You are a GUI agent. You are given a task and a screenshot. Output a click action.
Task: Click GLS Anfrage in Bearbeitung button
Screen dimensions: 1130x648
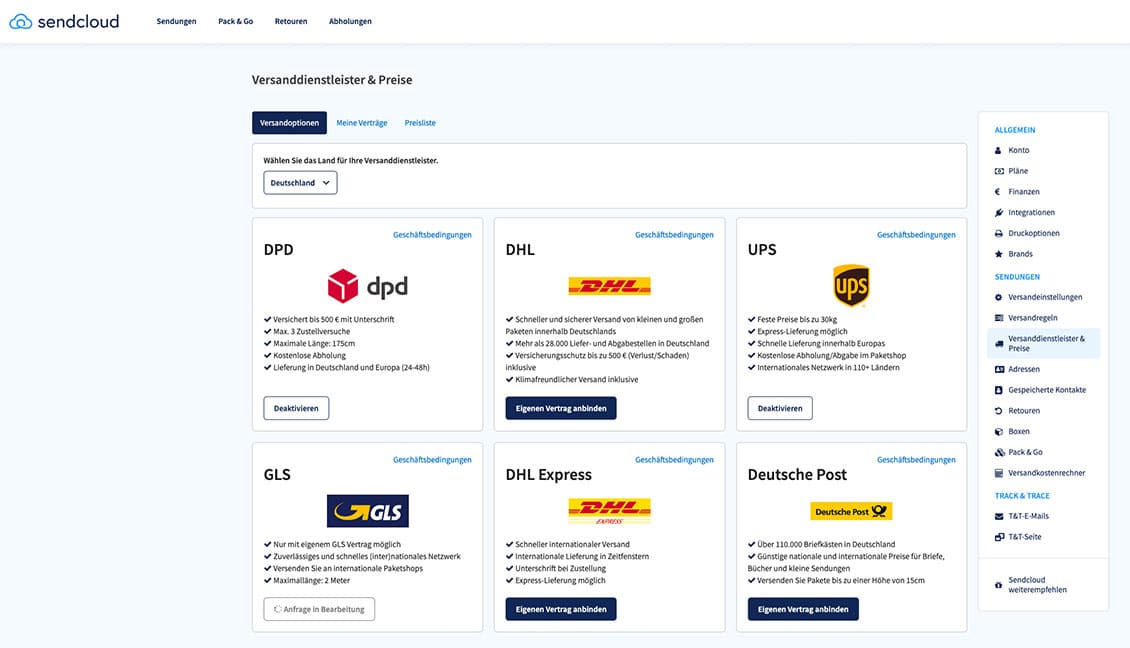(x=319, y=609)
